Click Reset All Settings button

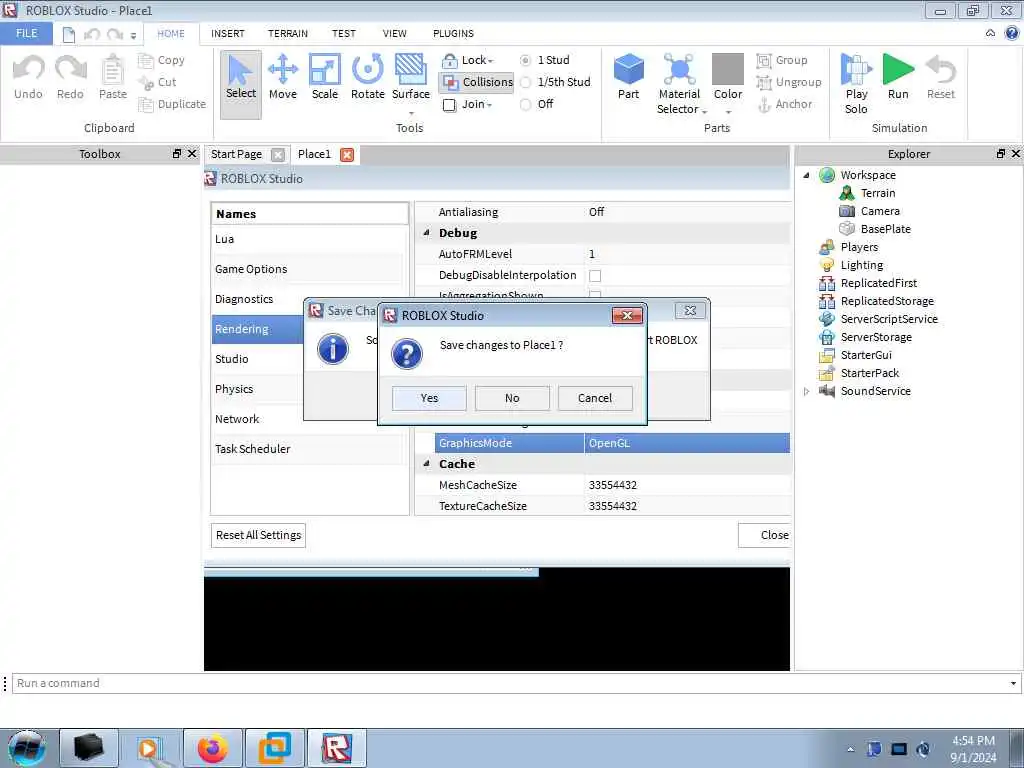click(x=258, y=536)
